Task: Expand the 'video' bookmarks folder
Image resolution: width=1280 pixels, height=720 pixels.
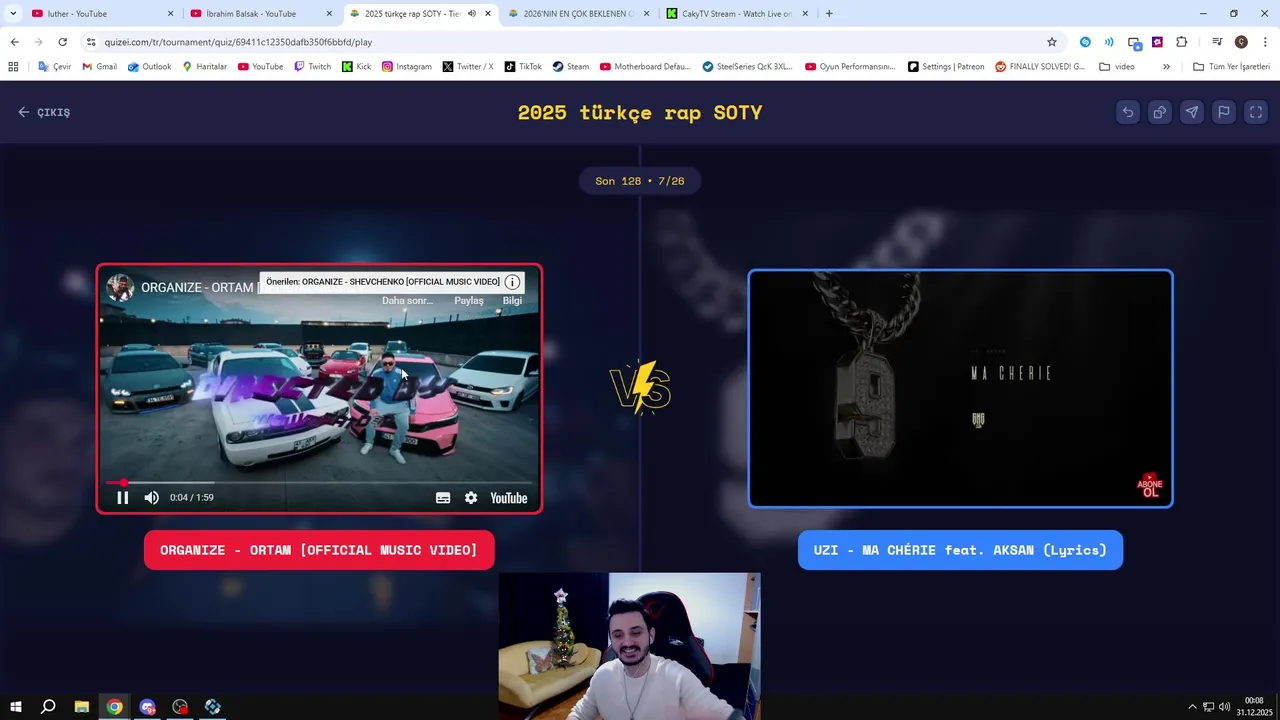Action: [1117, 67]
